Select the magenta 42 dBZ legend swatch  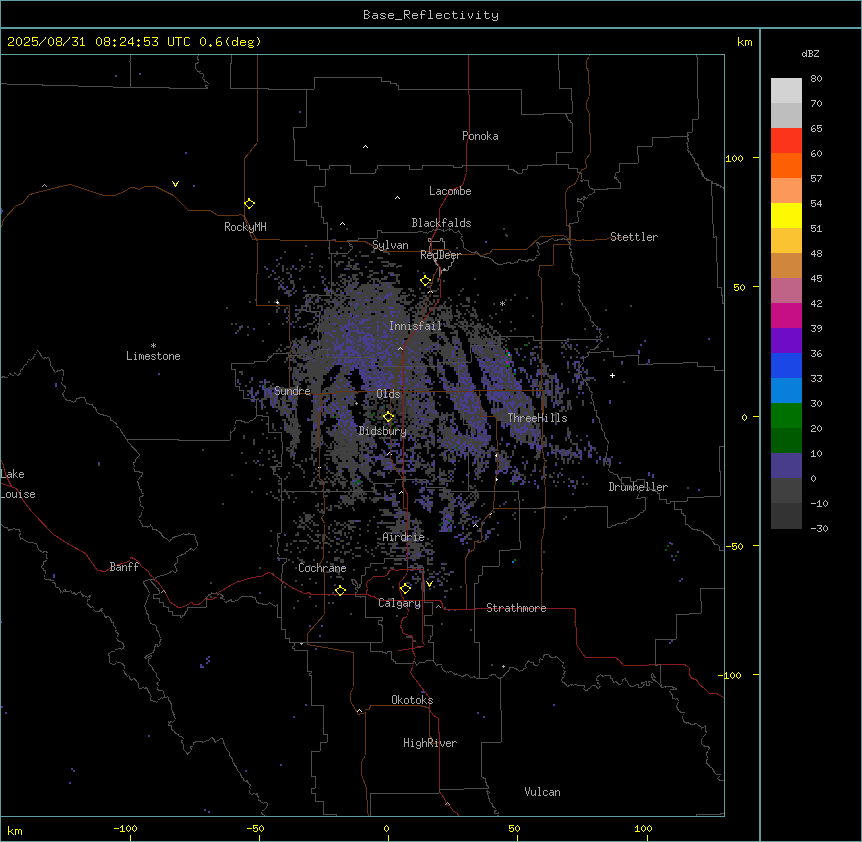click(786, 315)
